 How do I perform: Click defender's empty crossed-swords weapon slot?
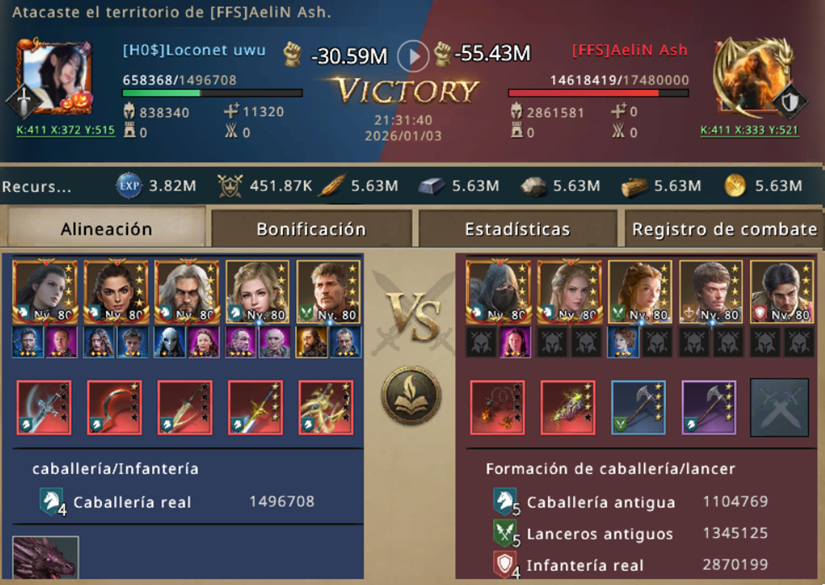click(779, 407)
